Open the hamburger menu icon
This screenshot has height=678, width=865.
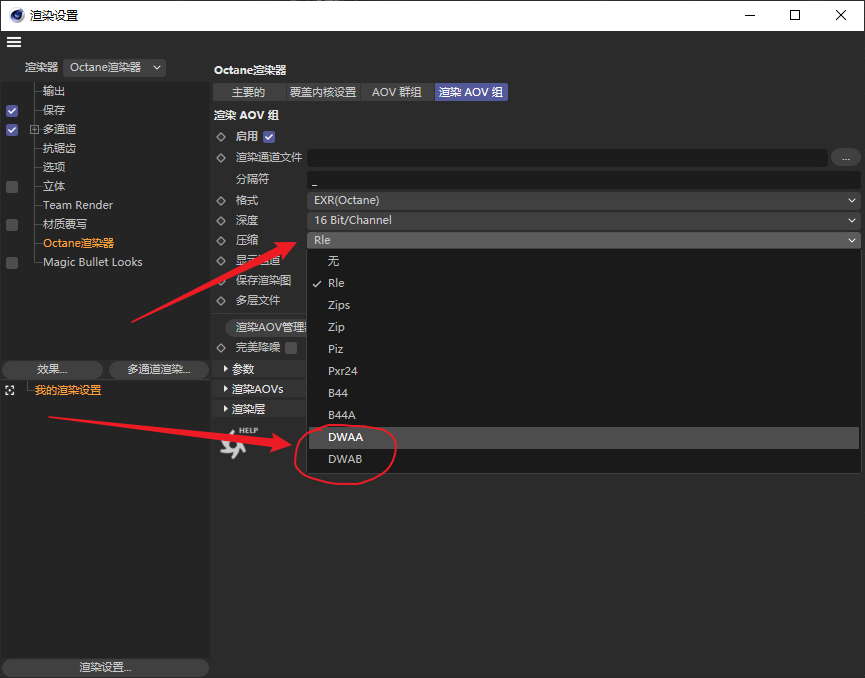14,42
